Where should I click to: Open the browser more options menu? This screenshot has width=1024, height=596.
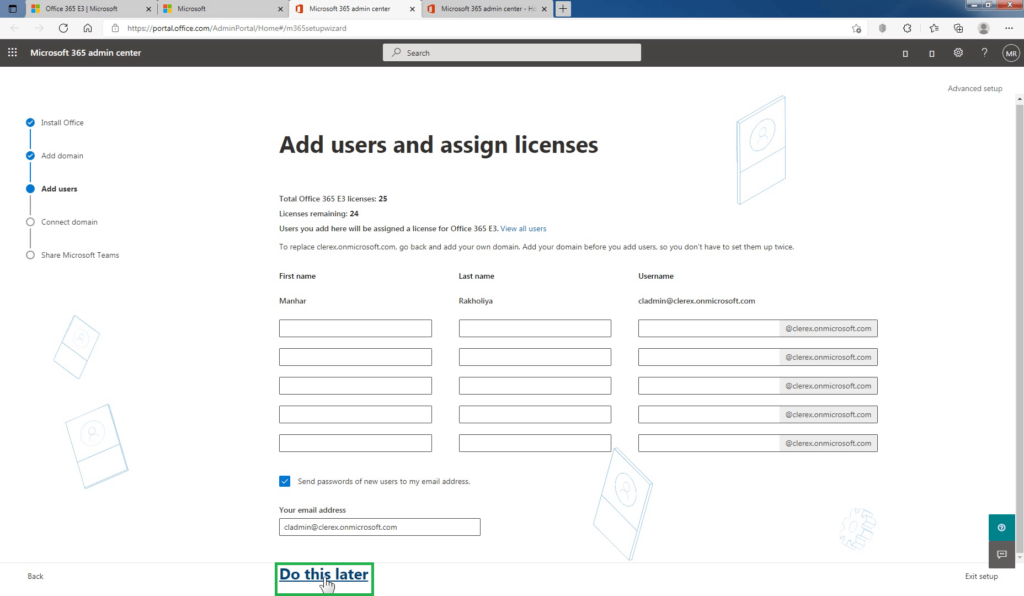tap(1009, 28)
